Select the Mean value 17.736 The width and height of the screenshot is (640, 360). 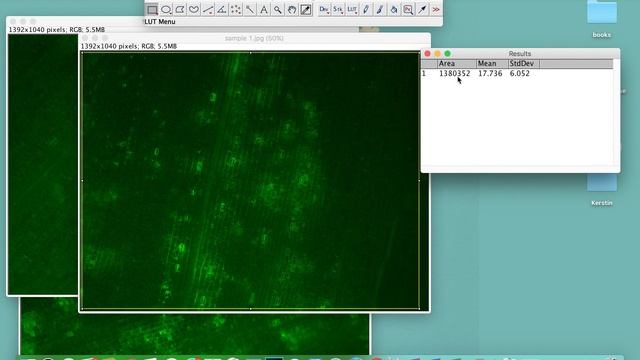[x=490, y=73]
